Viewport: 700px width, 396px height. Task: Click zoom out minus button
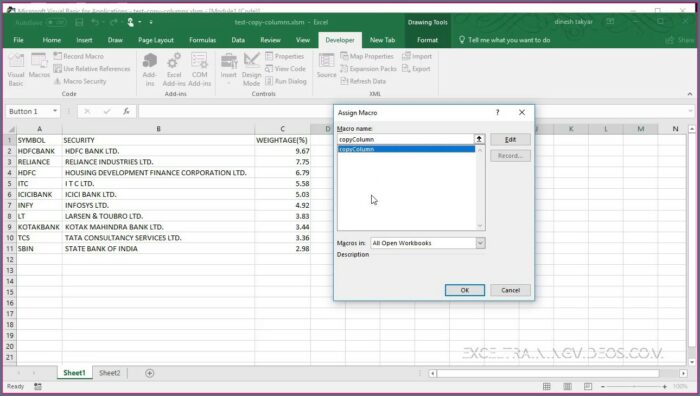pyautogui.click(x=603, y=387)
